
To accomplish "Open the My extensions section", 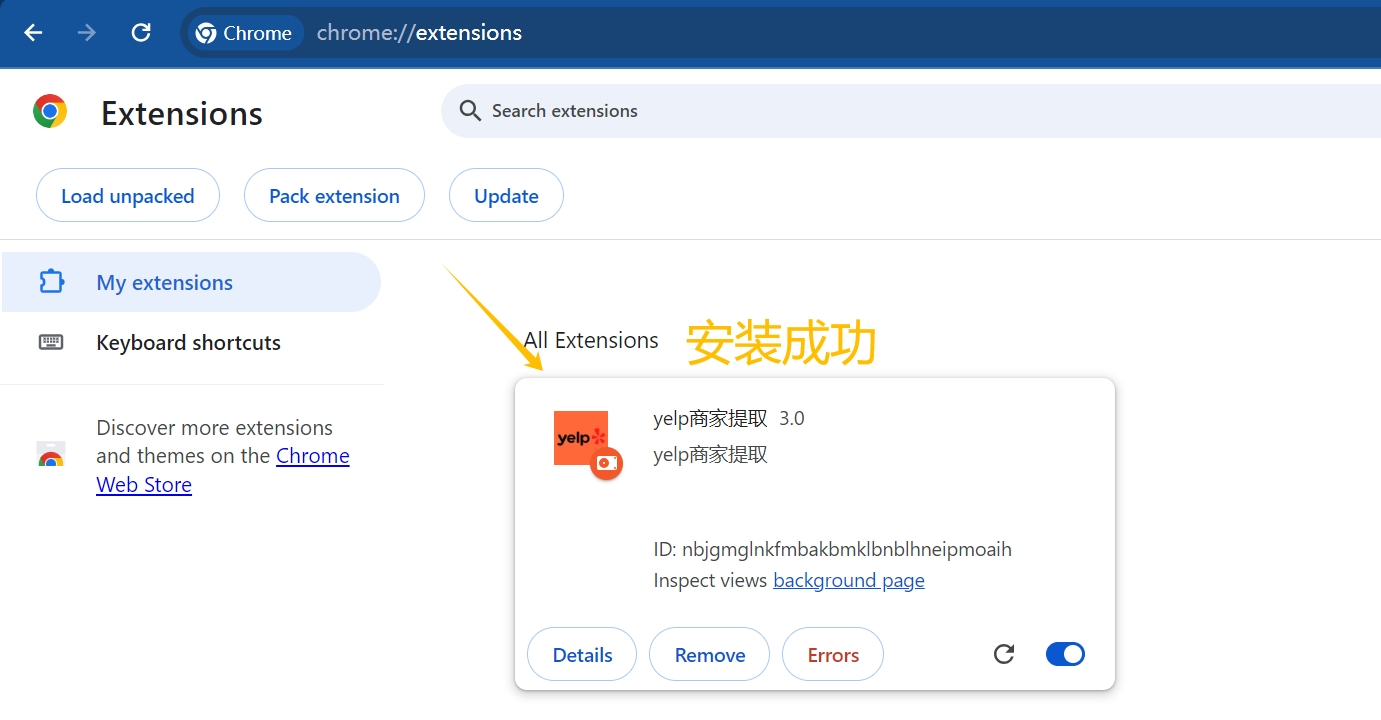I will click(x=190, y=282).
